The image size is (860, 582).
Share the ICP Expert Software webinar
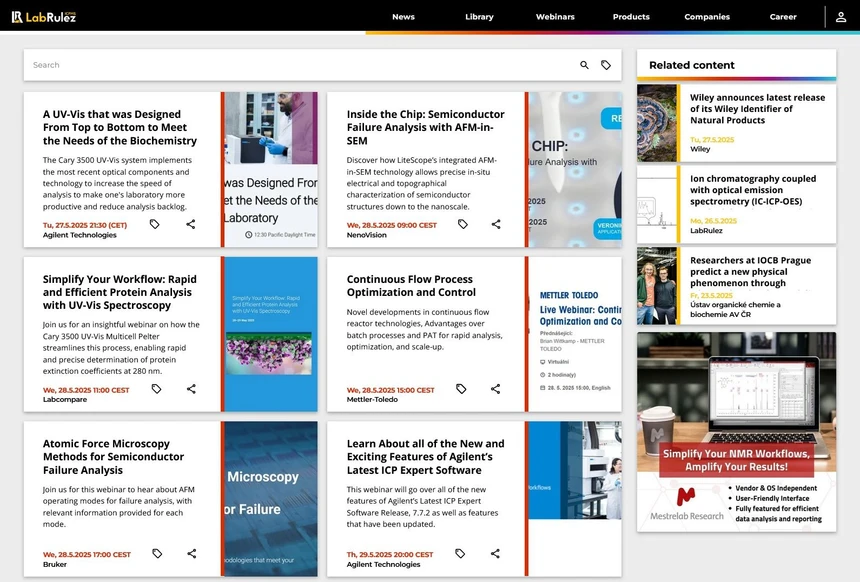pos(495,553)
